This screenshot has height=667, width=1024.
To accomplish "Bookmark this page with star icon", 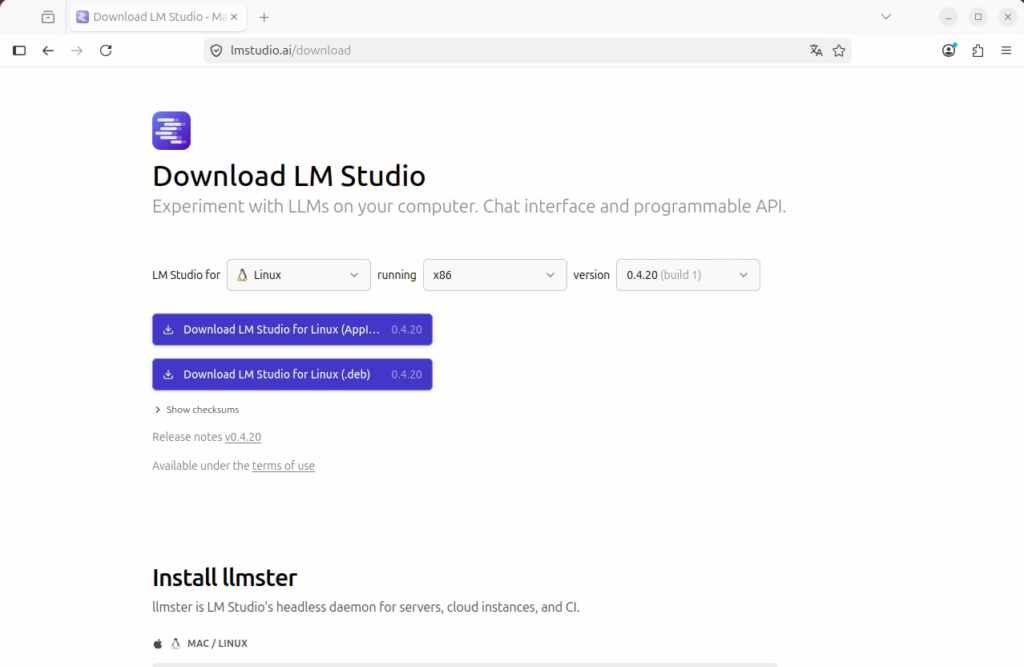I will click(x=839, y=50).
